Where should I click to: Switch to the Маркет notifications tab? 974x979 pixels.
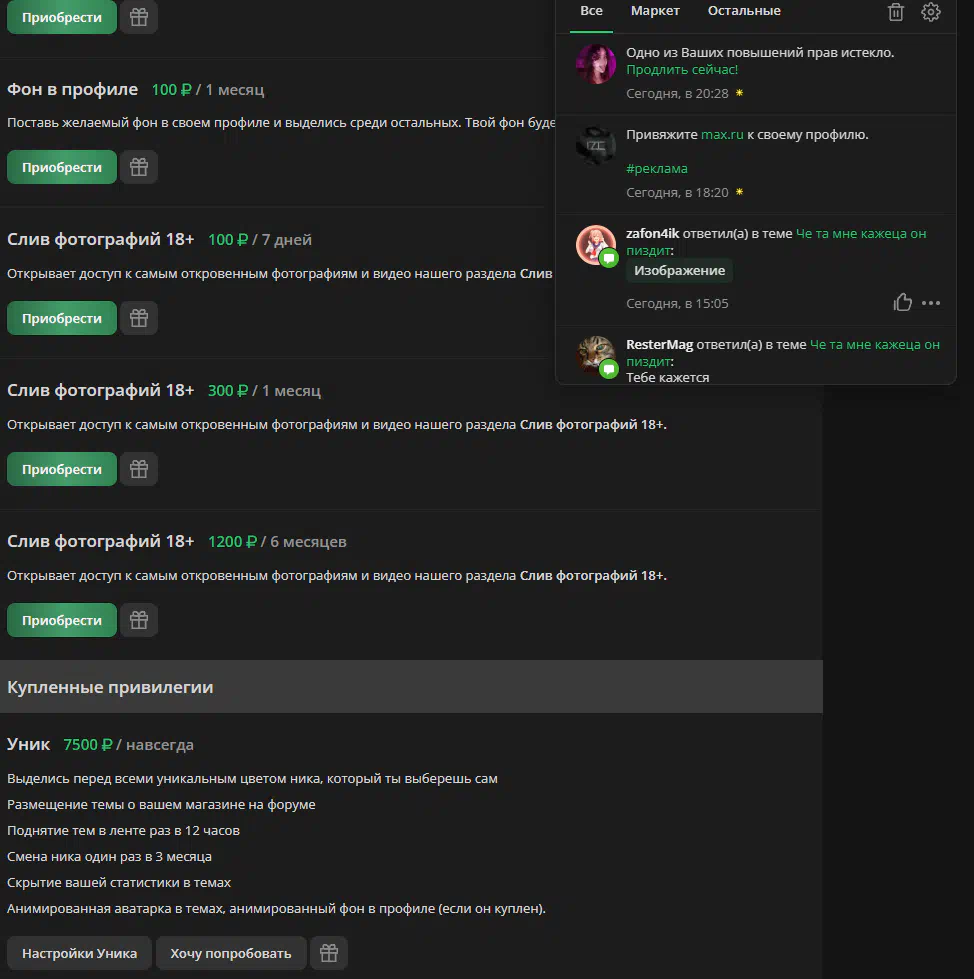[x=655, y=11]
